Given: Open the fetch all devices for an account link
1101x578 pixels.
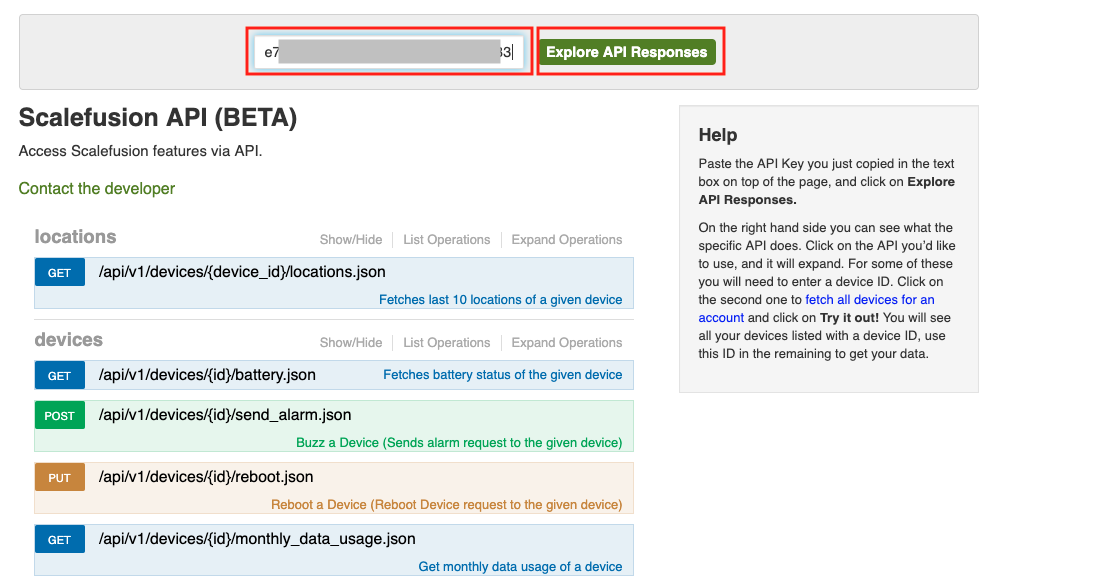Looking at the screenshot, I should 816,308.
